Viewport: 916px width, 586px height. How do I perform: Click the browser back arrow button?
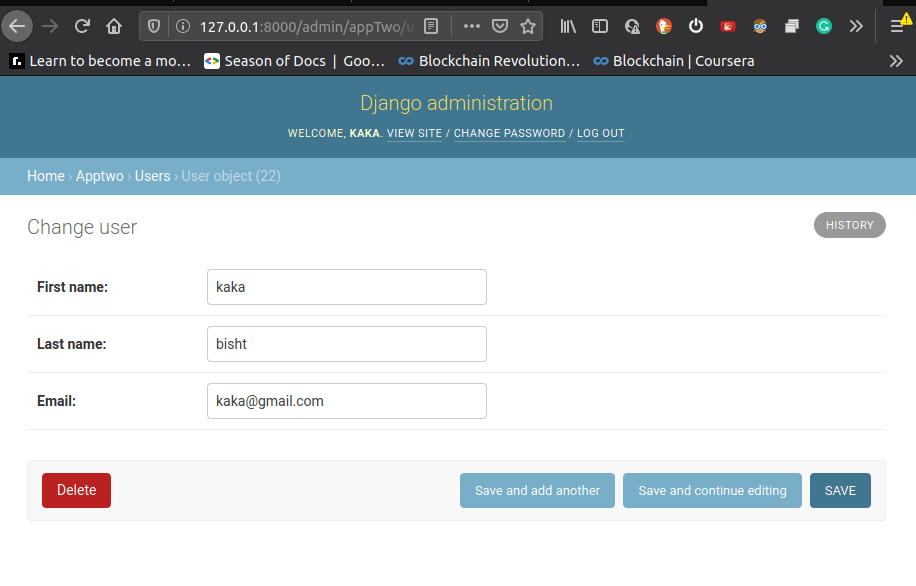18,26
